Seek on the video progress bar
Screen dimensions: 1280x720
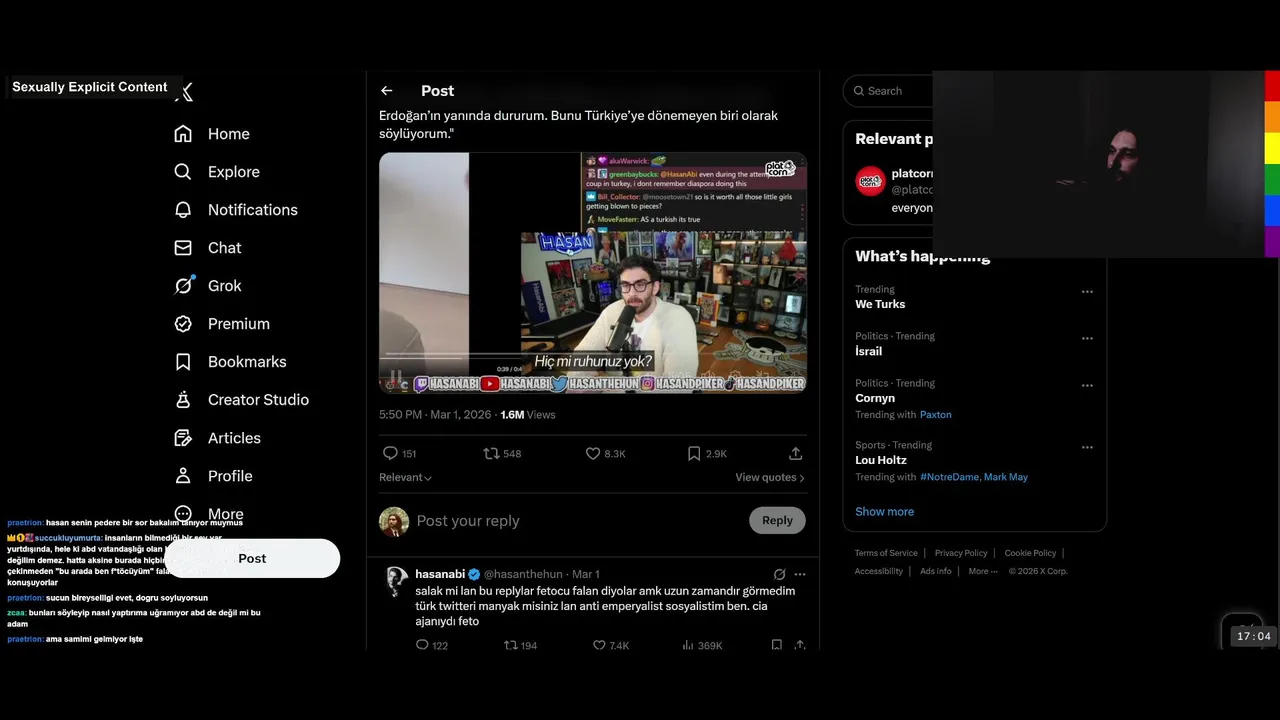[593, 355]
